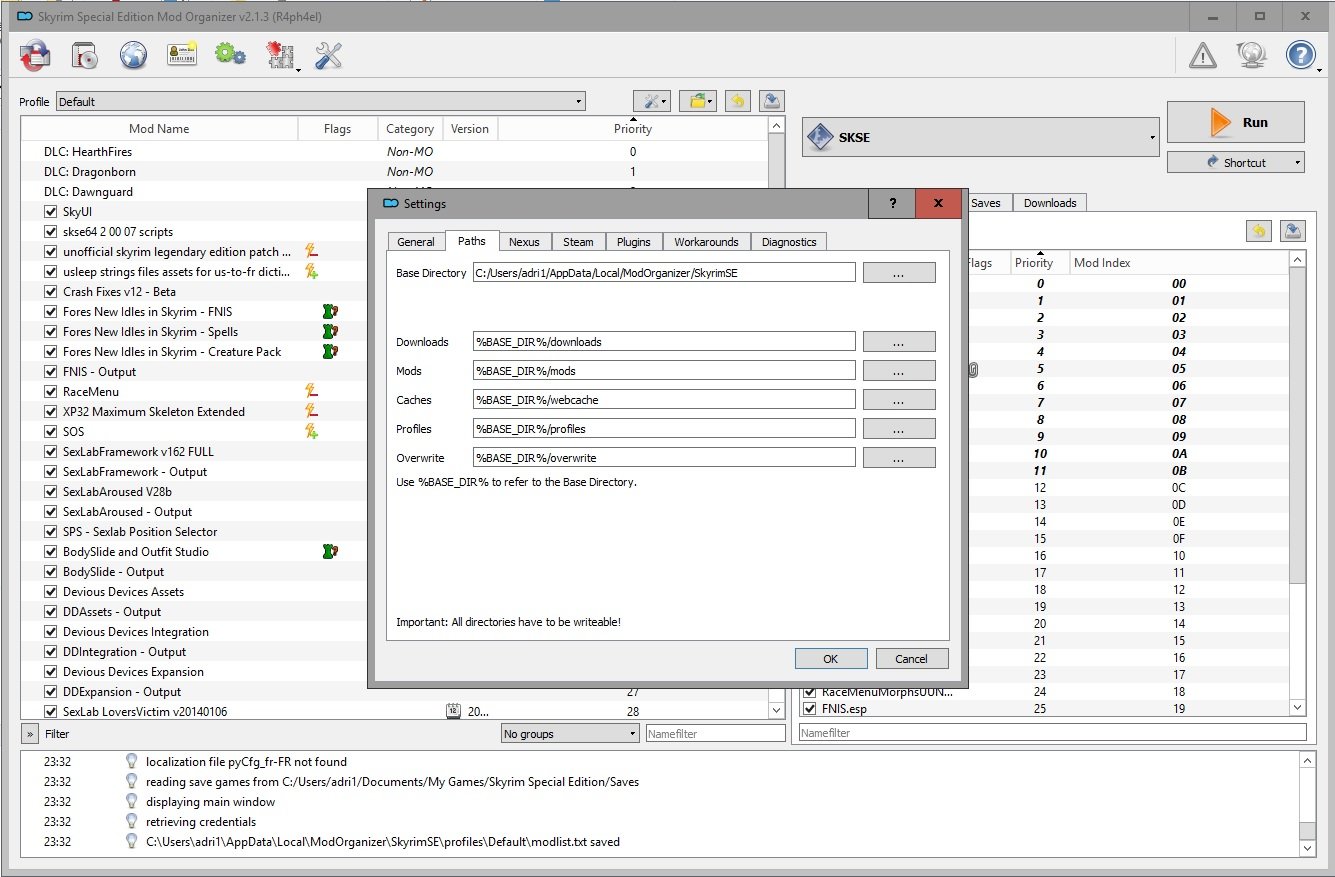Click the warning triangle notifications icon
The image size is (1335, 877).
point(1203,55)
